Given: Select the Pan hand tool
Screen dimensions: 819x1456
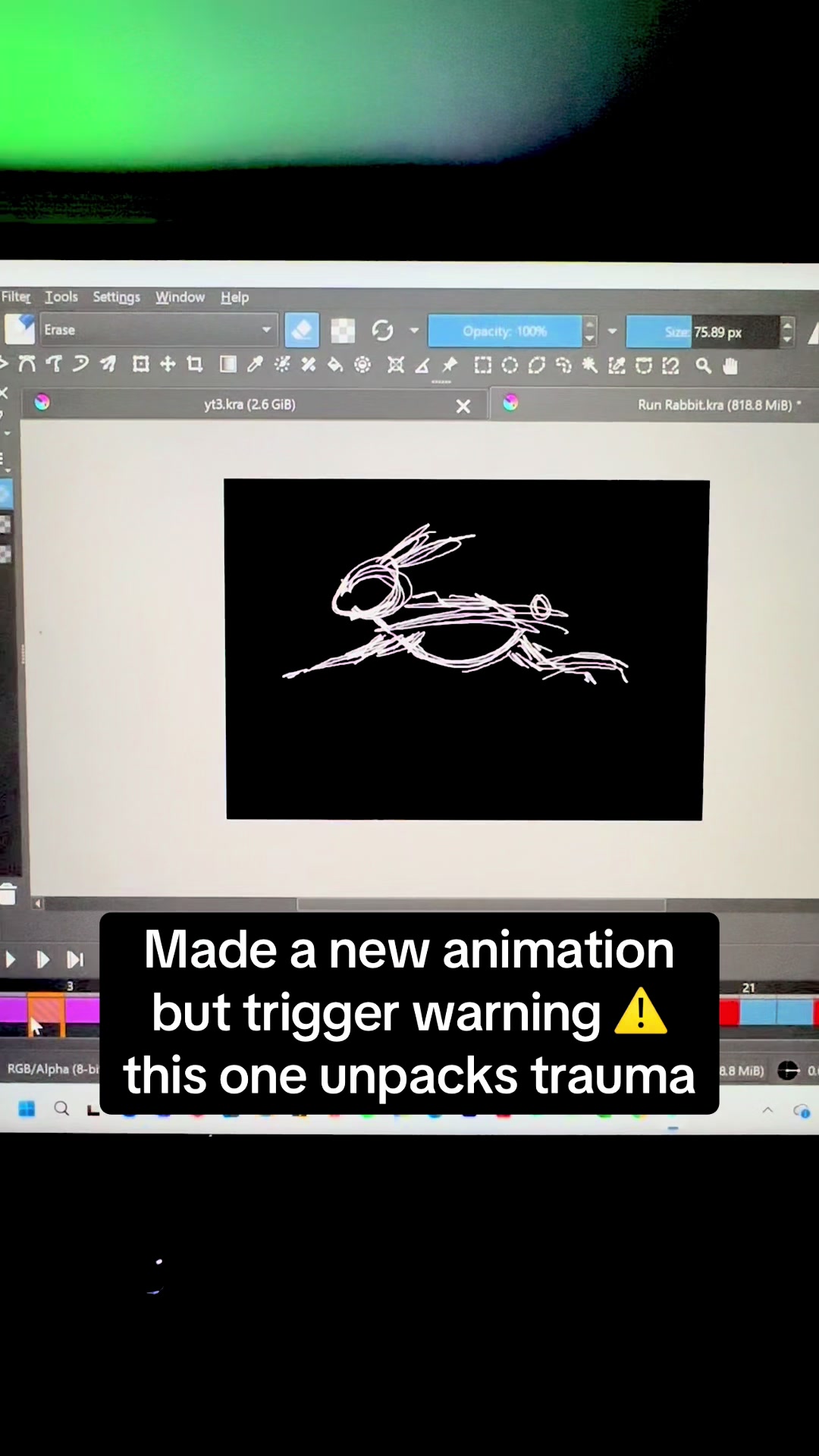Looking at the screenshot, I should tap(730, 366).
